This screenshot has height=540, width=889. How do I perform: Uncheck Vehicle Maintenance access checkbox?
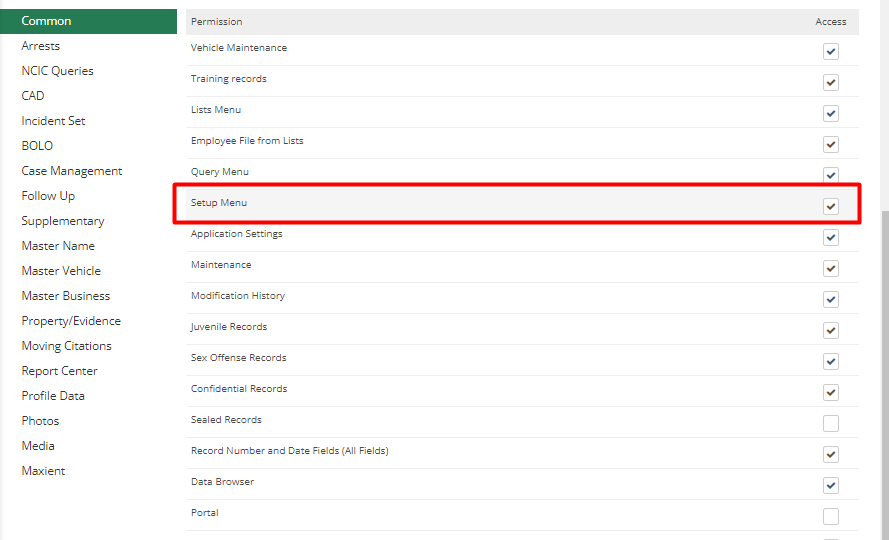[x=831, y=52]
